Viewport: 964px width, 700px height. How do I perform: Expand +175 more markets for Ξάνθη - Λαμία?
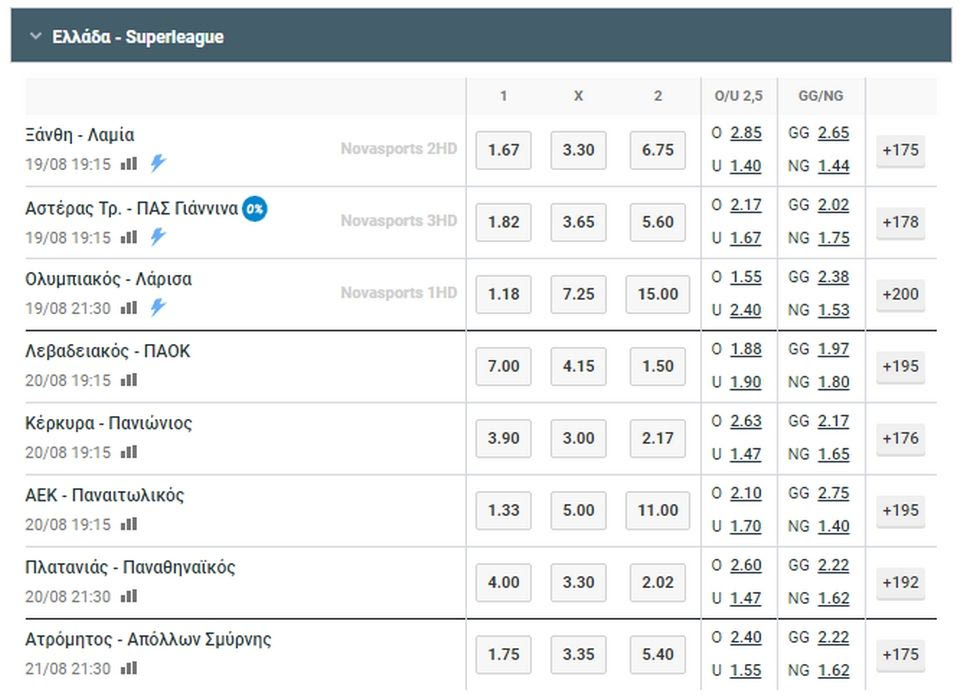[x=900, y=150]
